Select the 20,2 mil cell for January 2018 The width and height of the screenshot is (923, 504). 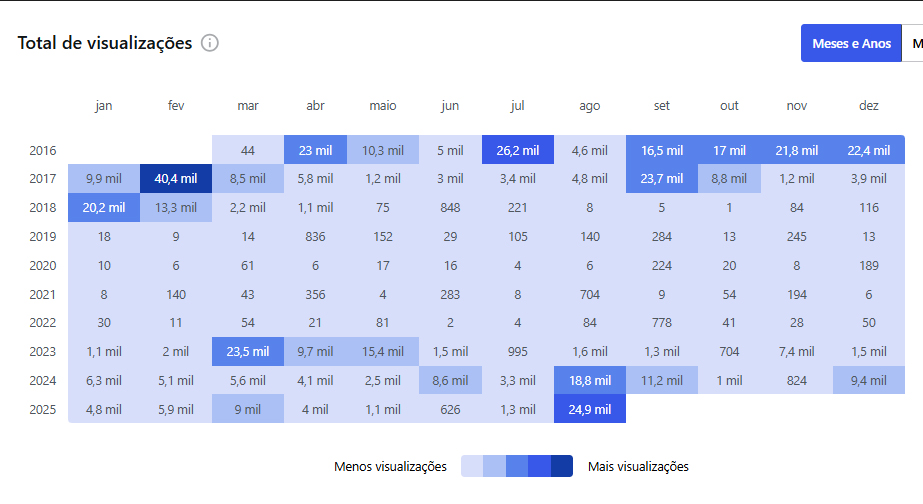[104, 208]
